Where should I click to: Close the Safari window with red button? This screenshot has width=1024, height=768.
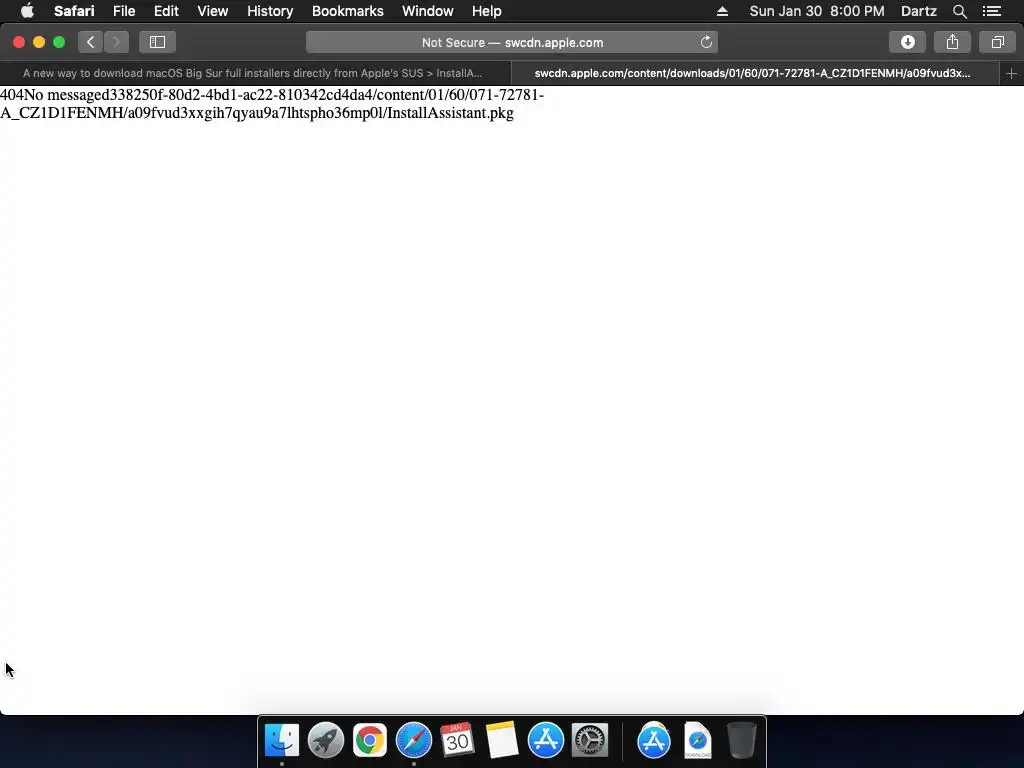click(x=19, y=42)
